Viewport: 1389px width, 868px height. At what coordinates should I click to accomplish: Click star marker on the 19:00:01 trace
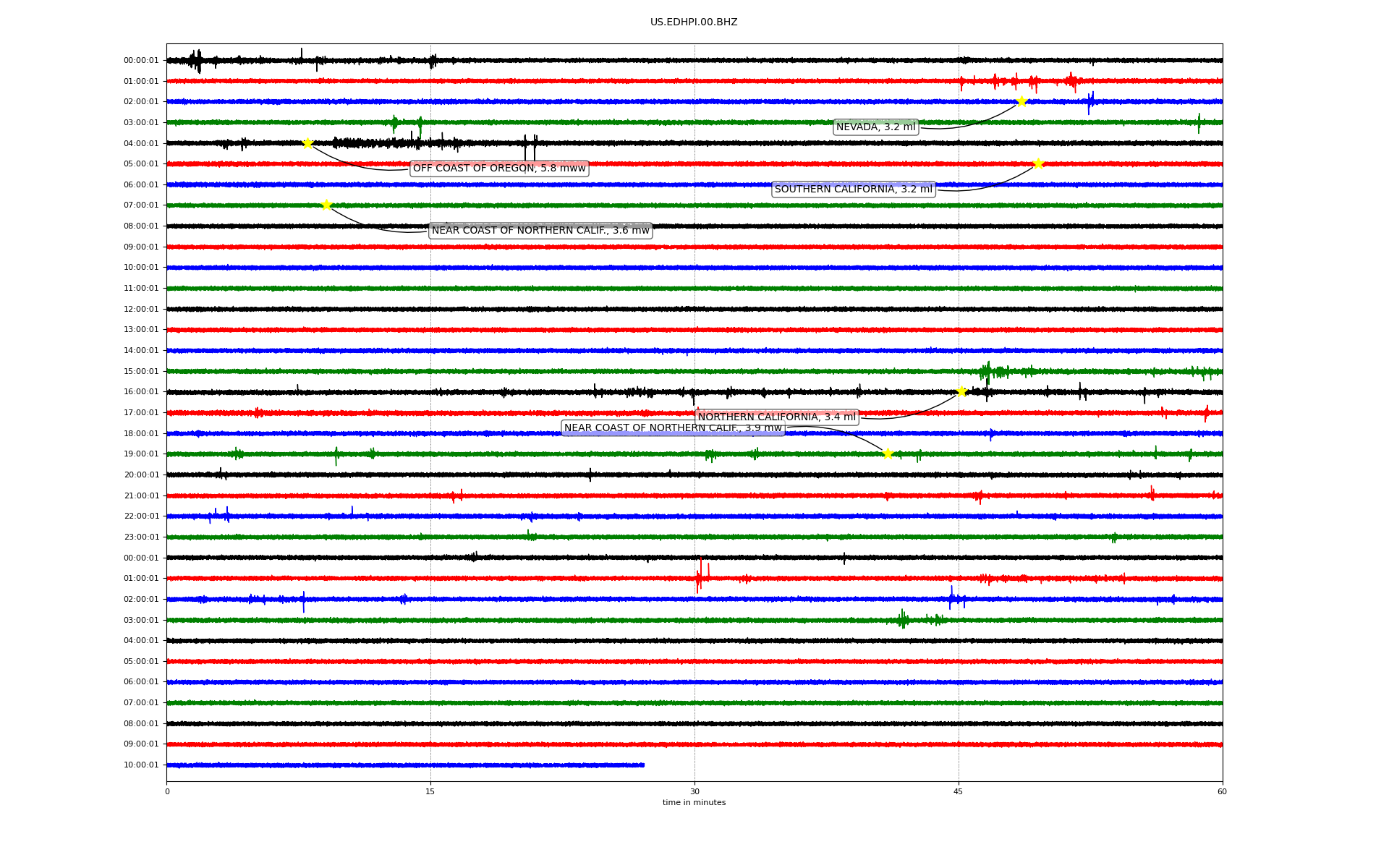coord(888,454)
